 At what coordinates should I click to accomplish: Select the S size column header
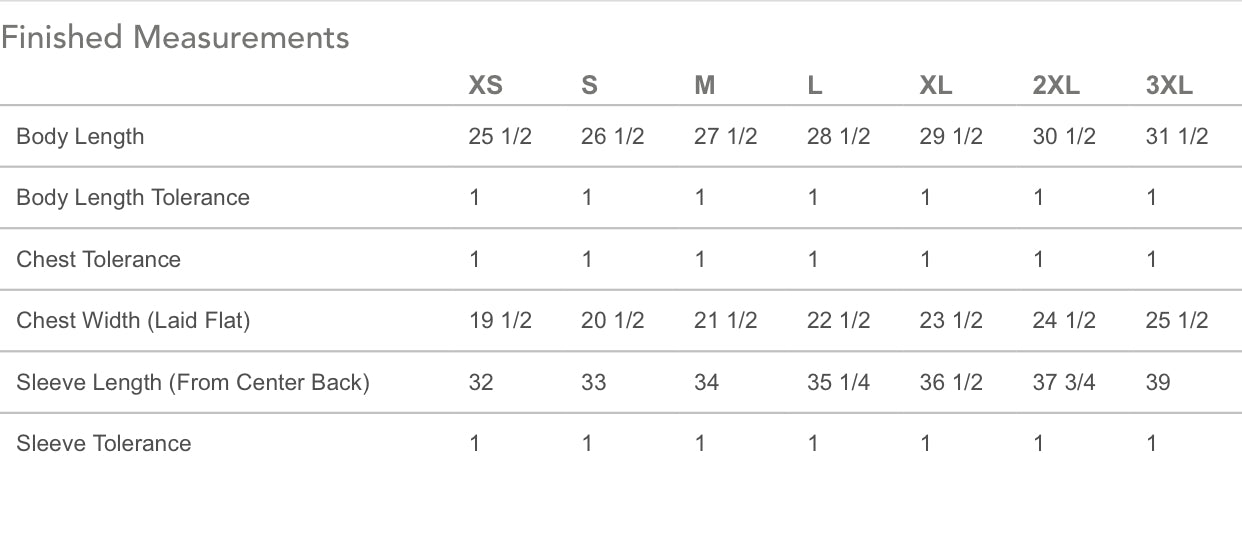pos(589,86)
